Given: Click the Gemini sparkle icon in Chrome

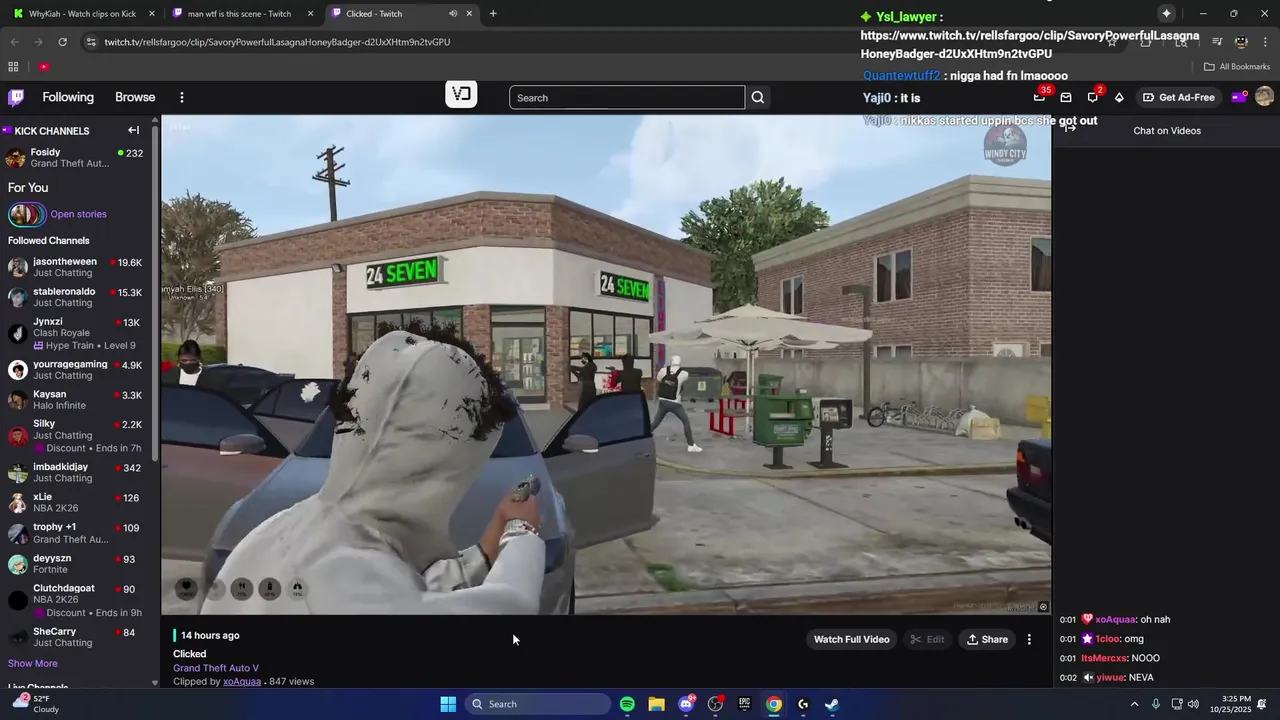Looking at the screenshot, I should pyautogui.click(x=1166, y=13).
